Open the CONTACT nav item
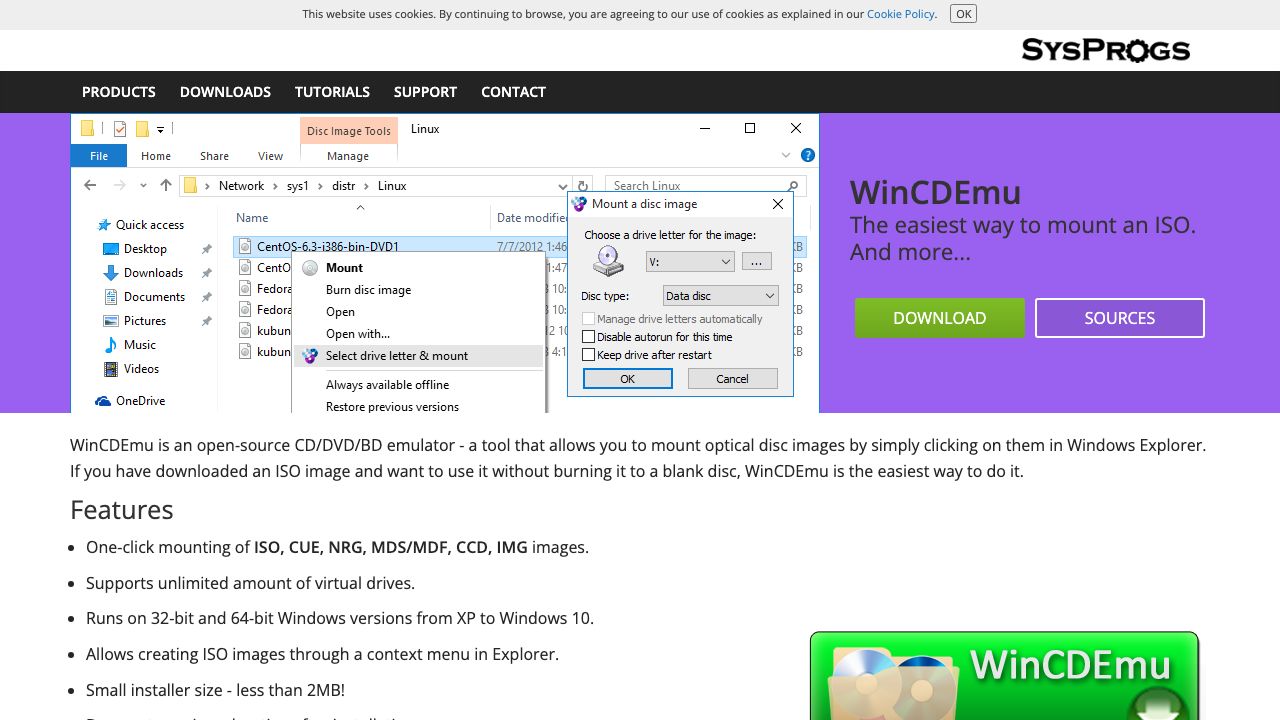The width and height of the screenshot is (1280, 720). click(x=513, y=92)
